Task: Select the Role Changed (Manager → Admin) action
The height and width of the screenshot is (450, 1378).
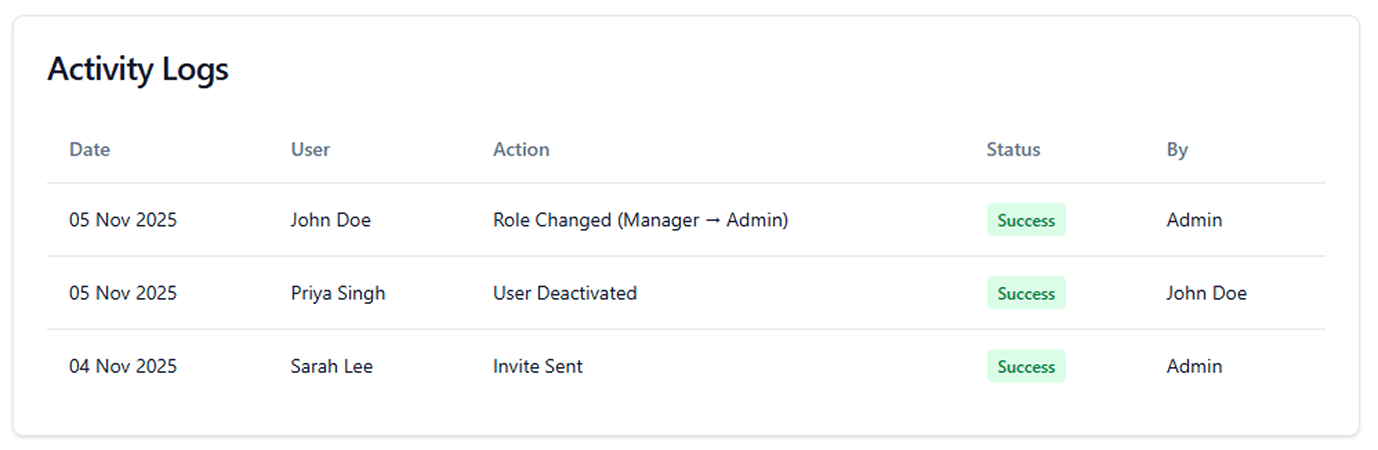Action: point(640,220)
